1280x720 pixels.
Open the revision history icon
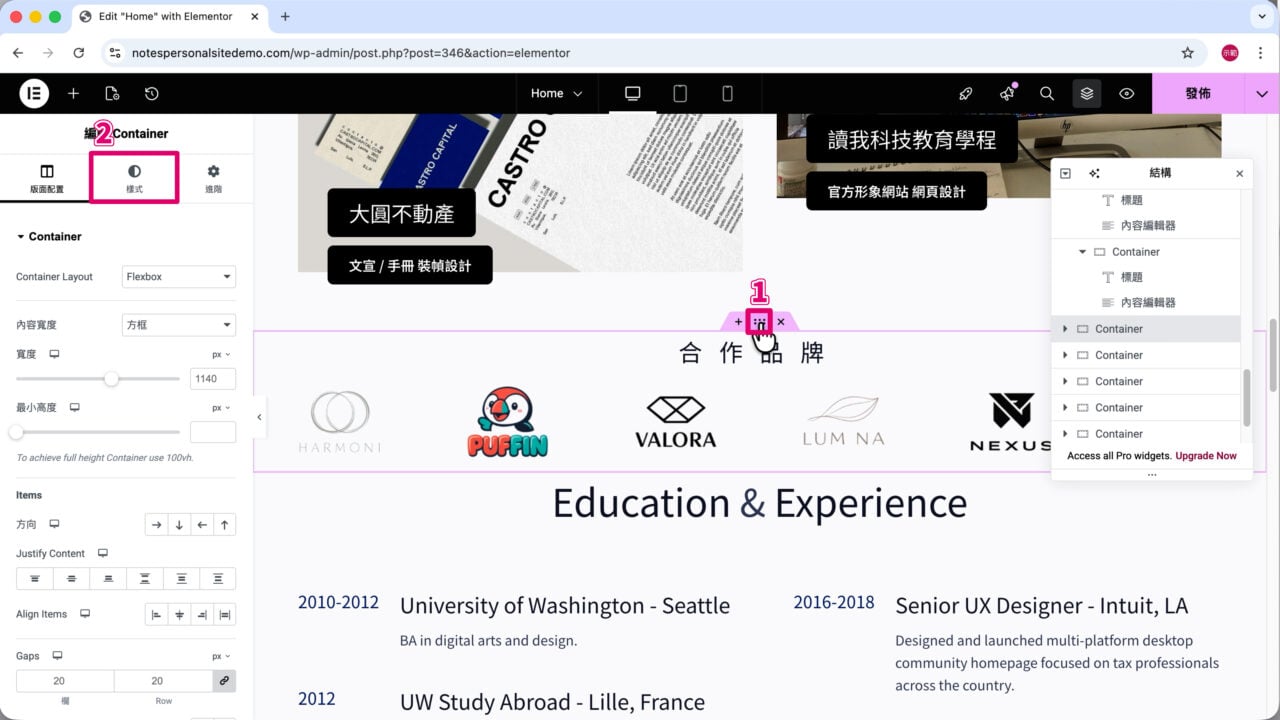point(151,93)
